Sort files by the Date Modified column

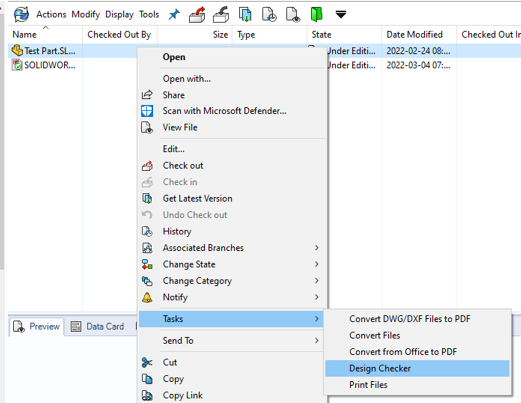[x=414, y=35]
